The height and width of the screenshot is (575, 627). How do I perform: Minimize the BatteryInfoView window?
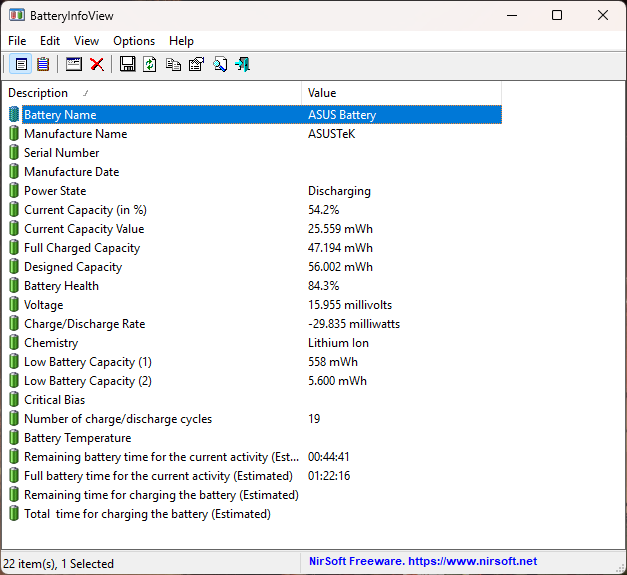(x=512, y=15)
